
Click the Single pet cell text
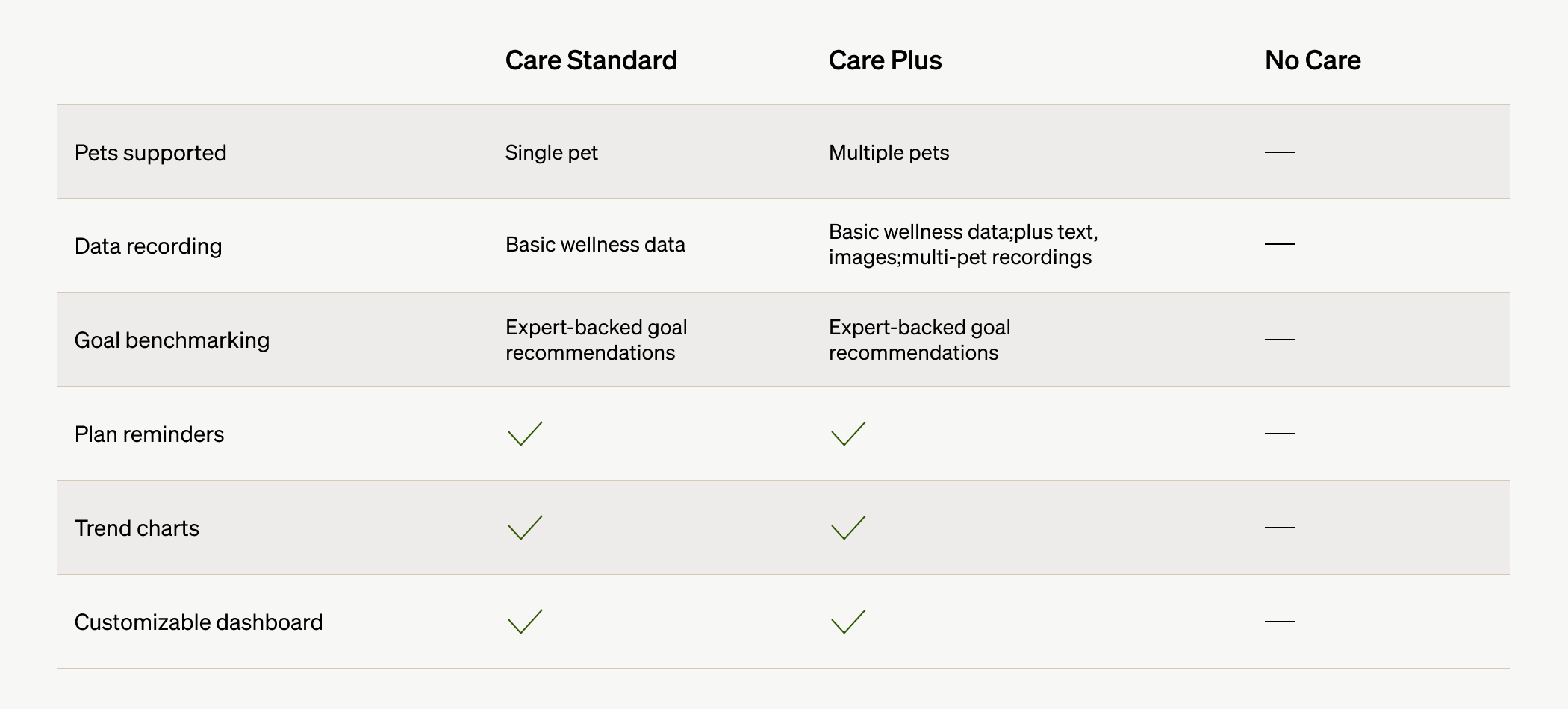(x=551, y=153)
